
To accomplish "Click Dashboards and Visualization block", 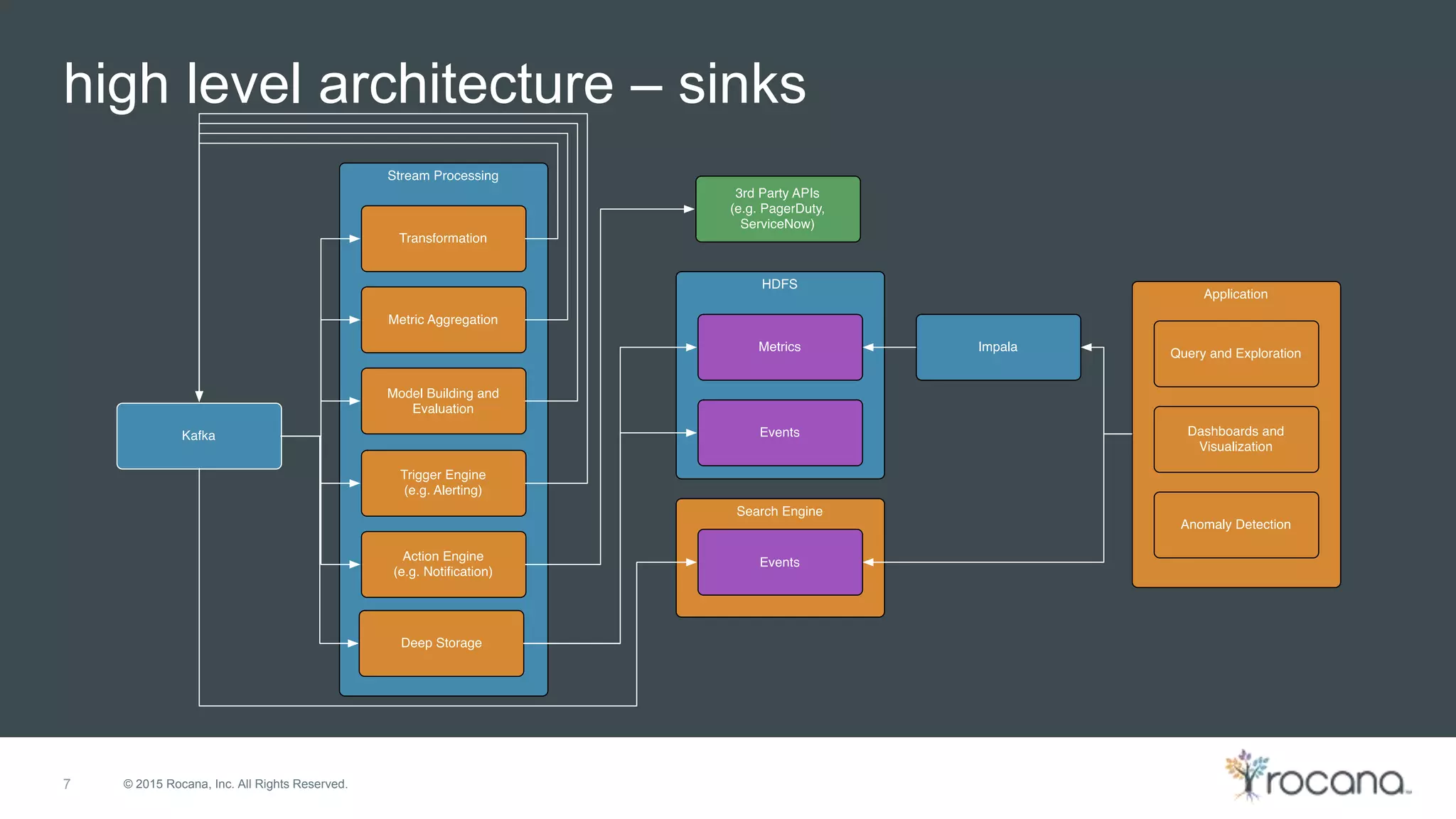I will click(x=1236, y=439).
